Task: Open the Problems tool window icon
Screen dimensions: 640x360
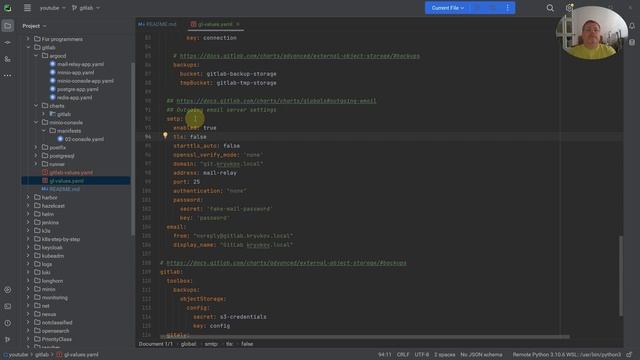Action: tap(8, 323)
